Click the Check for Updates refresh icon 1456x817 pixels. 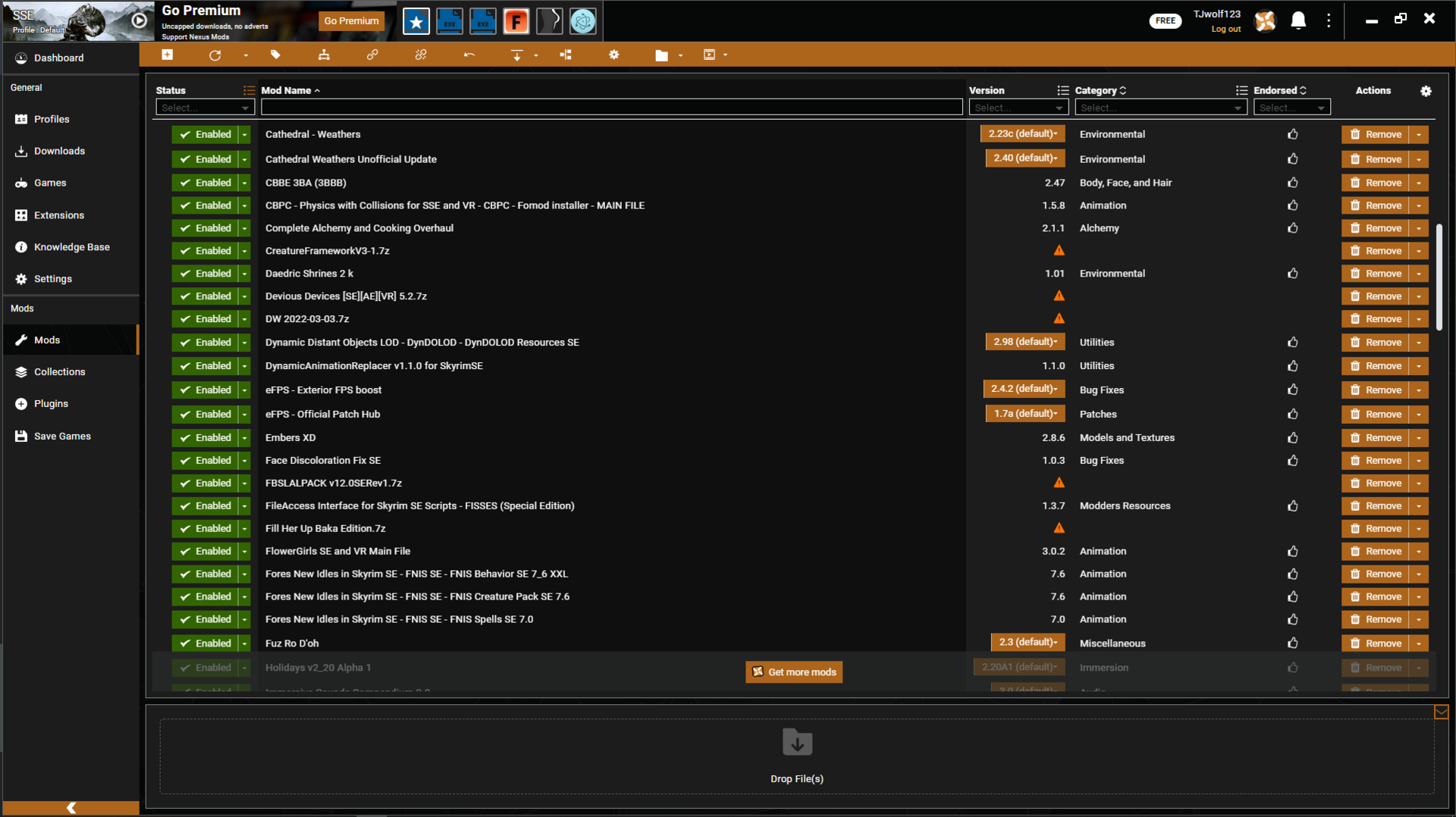coord(215,55)
